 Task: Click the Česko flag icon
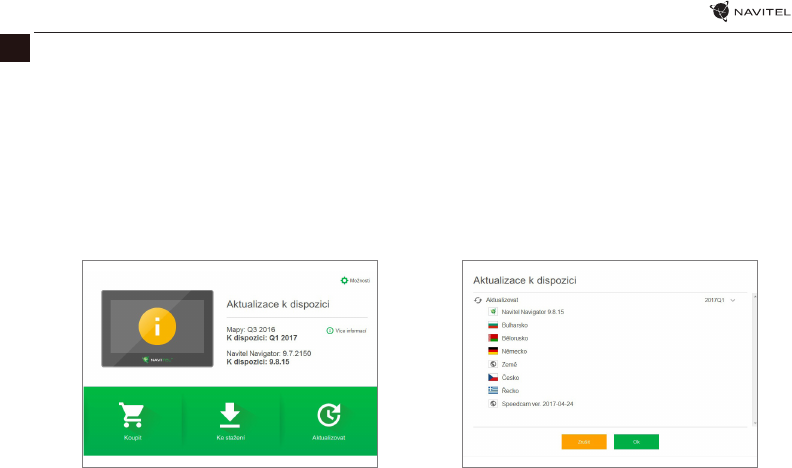(x=493, y=378)
